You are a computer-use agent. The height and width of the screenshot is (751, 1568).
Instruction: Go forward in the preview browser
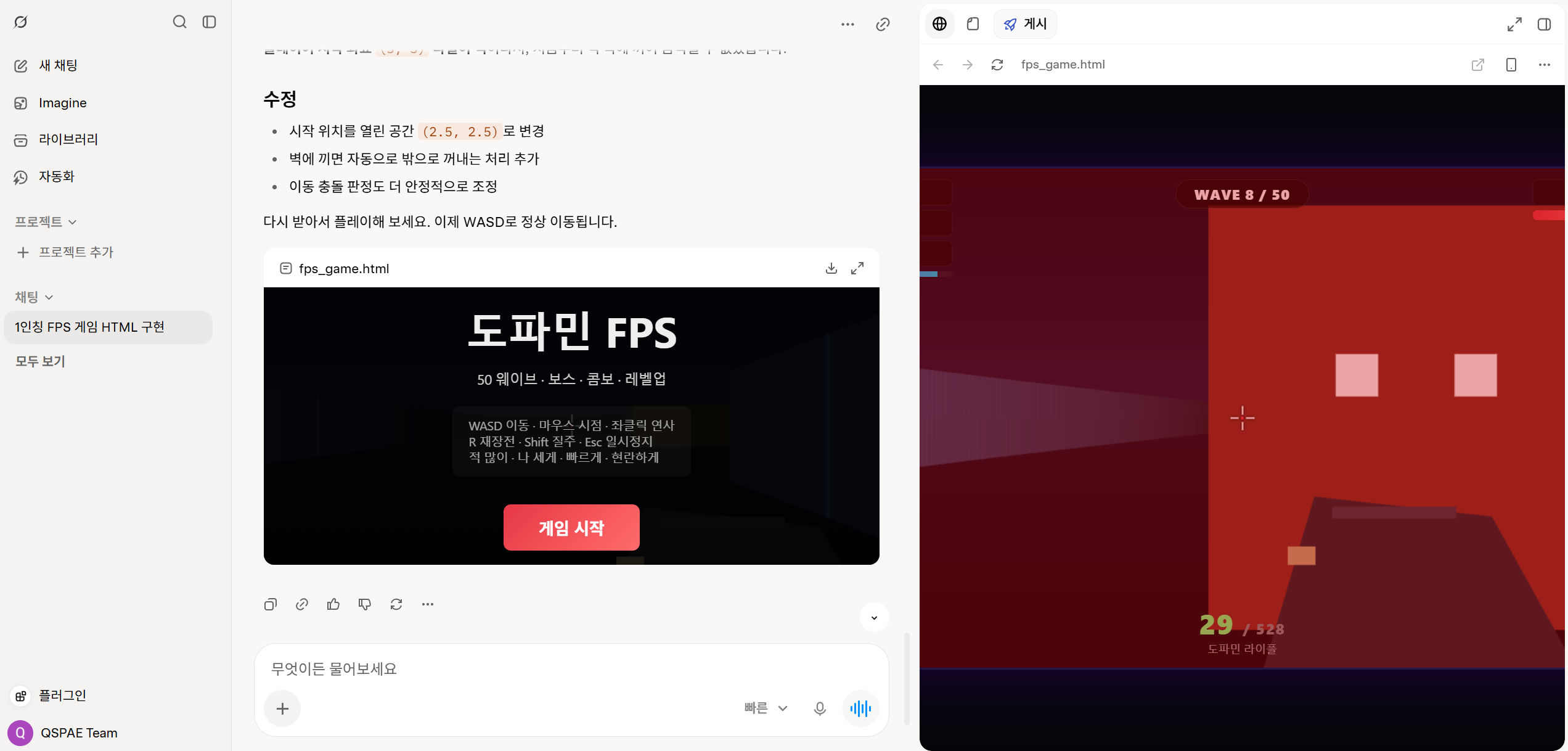(968, 65)
